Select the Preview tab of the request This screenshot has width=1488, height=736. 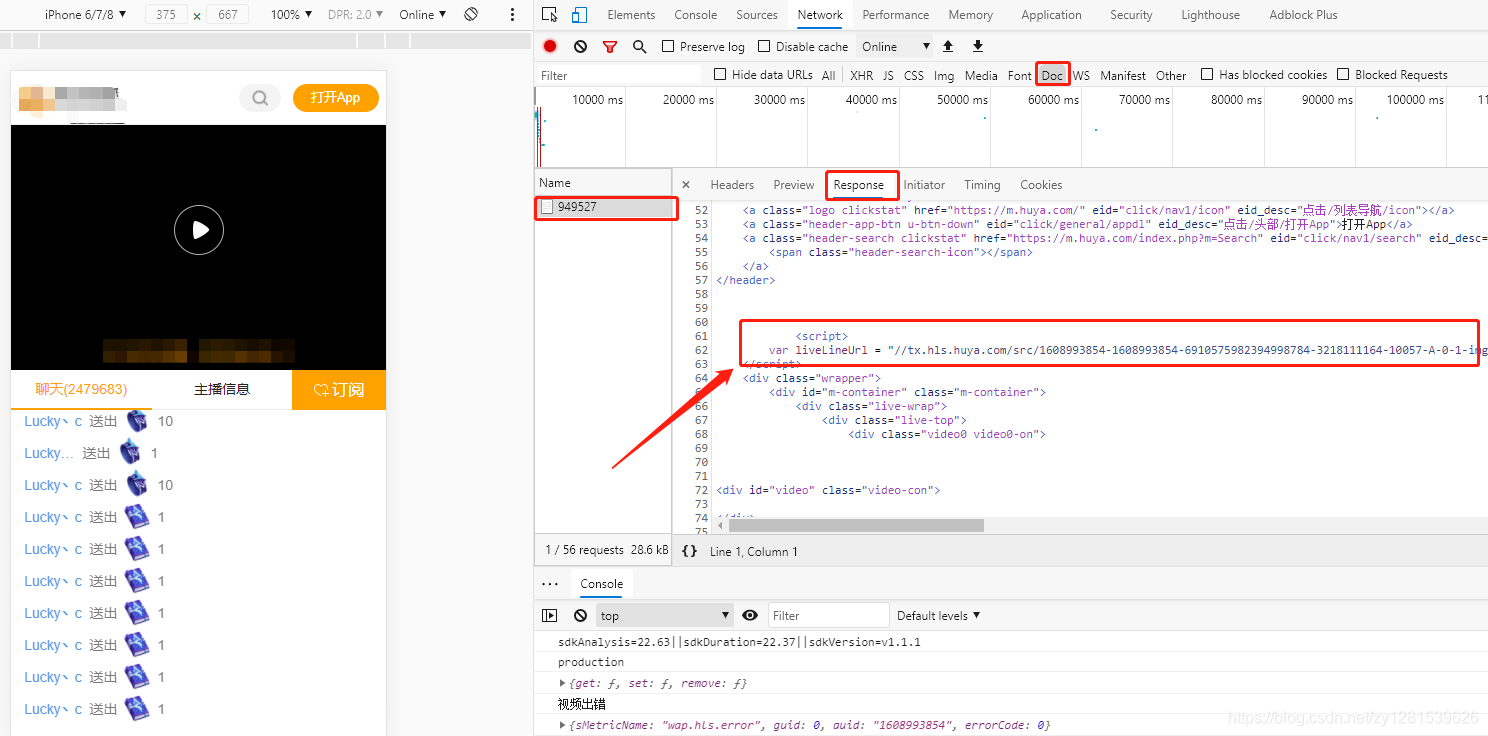[793, 185]
